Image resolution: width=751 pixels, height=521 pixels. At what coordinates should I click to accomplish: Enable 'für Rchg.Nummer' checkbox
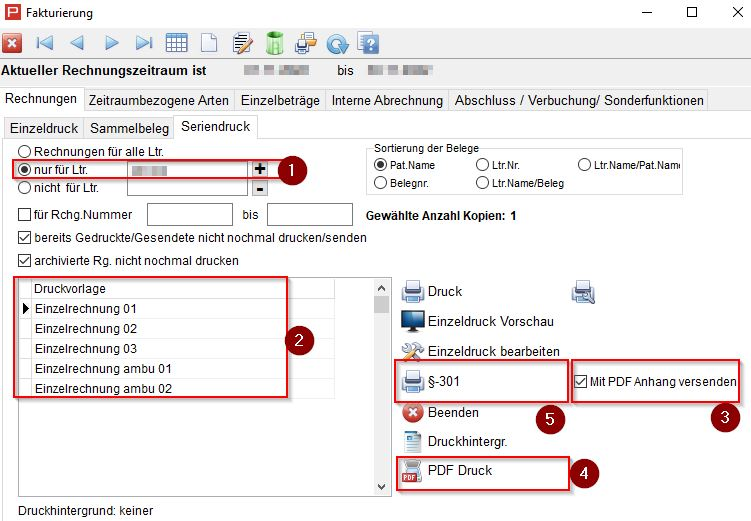tap(25, 214)
